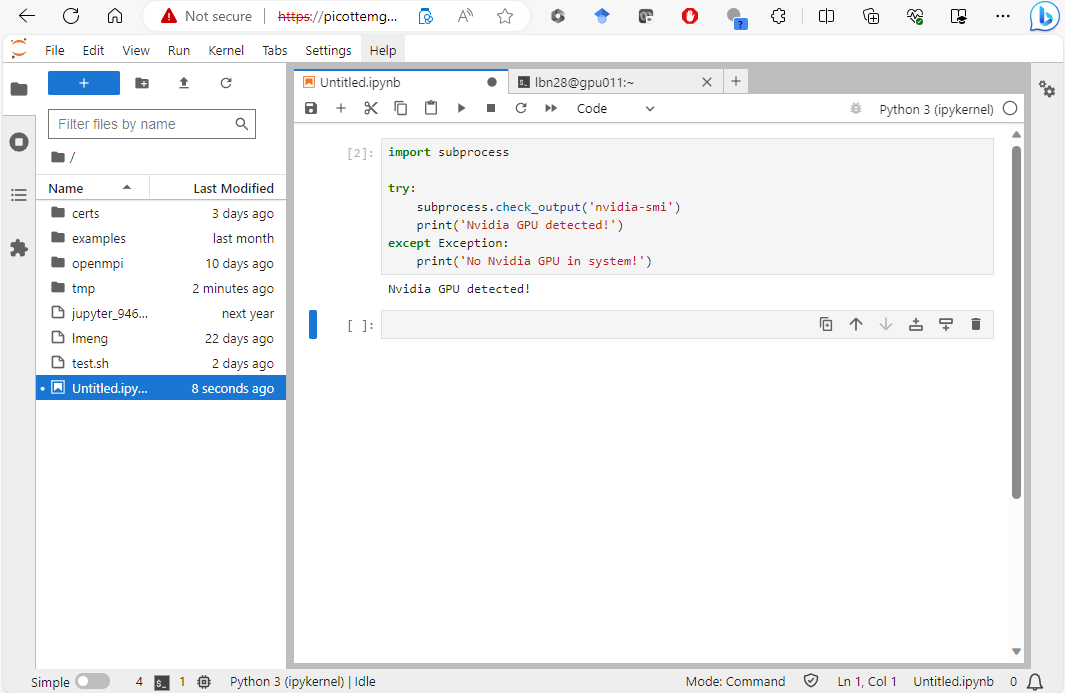The image size is (1065, 693).
Task: Open the Settings menu
Action: coord(328,50)
